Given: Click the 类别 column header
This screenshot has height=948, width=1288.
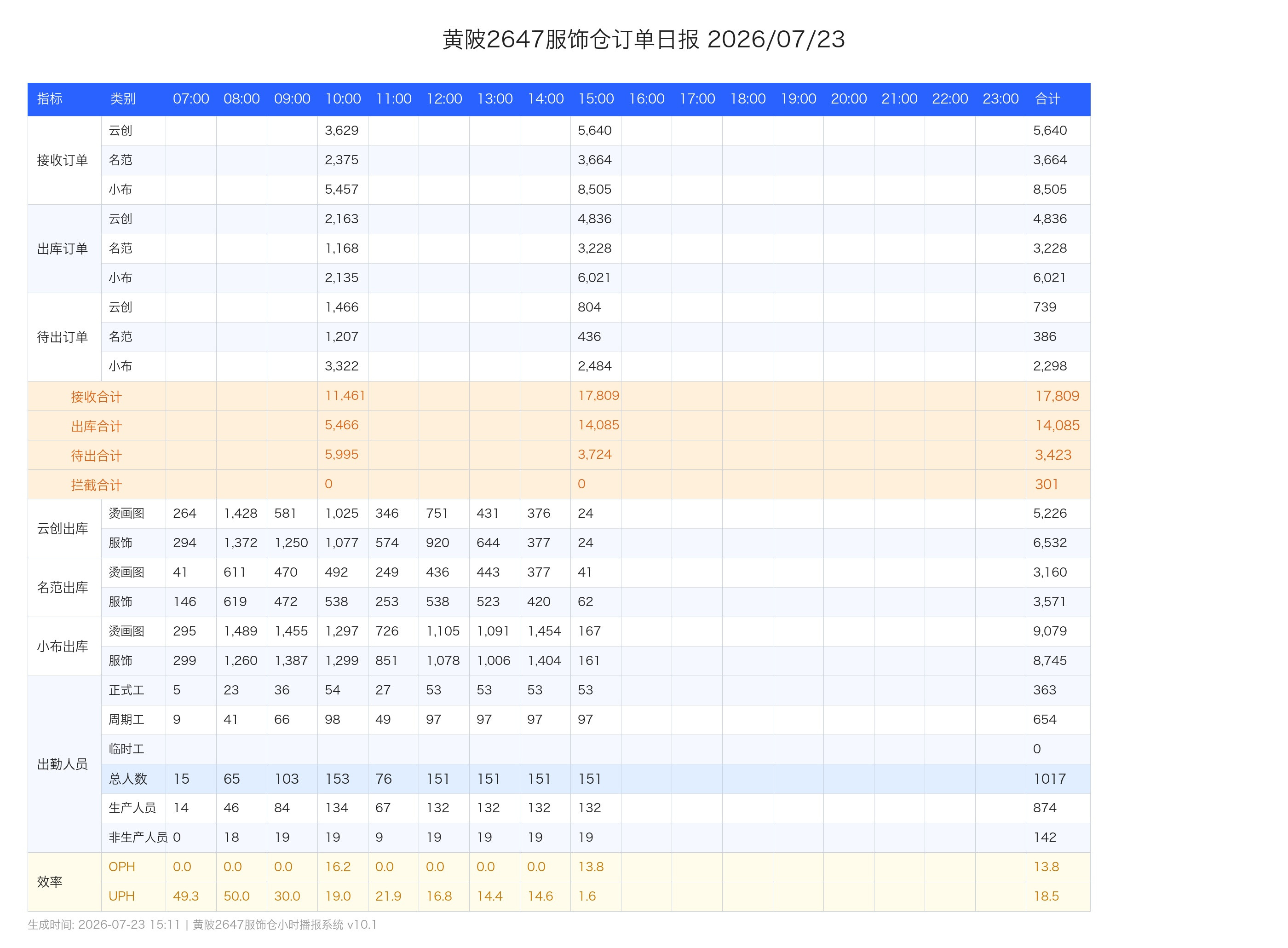Looking at the screenshot, I should pyautogui.click(x=123, y=98).
